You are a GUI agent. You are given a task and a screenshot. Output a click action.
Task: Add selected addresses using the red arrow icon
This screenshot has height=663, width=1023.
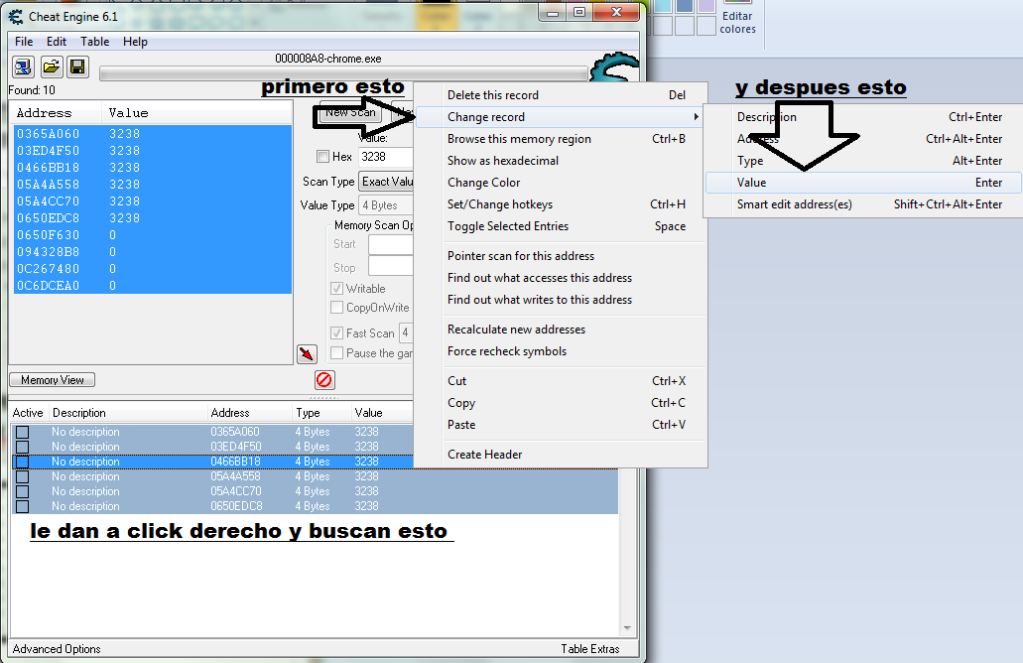pyautogui.click(x=307, y=354)
